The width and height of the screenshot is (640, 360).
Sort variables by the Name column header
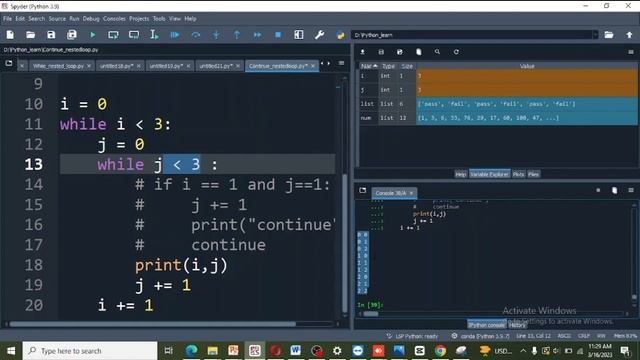click(x=369, y=66)
